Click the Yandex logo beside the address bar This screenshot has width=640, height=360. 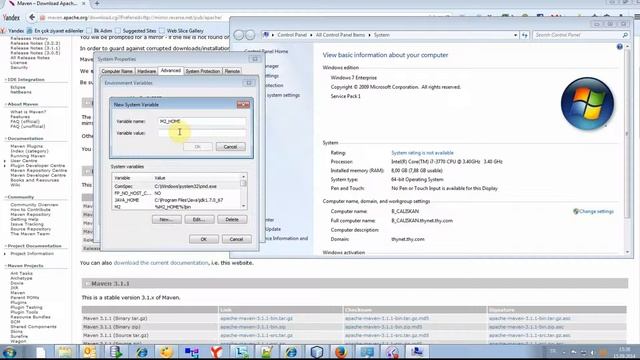point(11,18)
